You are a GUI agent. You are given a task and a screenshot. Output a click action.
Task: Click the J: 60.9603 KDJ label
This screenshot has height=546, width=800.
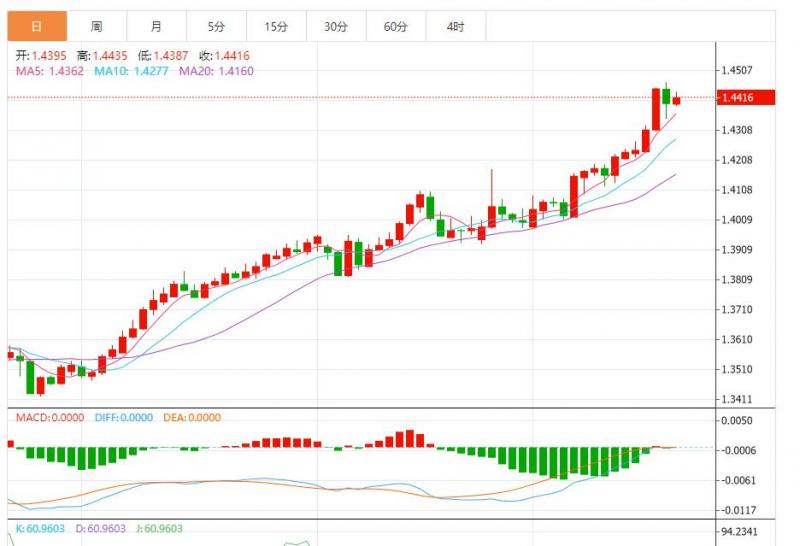click(159, 529)
